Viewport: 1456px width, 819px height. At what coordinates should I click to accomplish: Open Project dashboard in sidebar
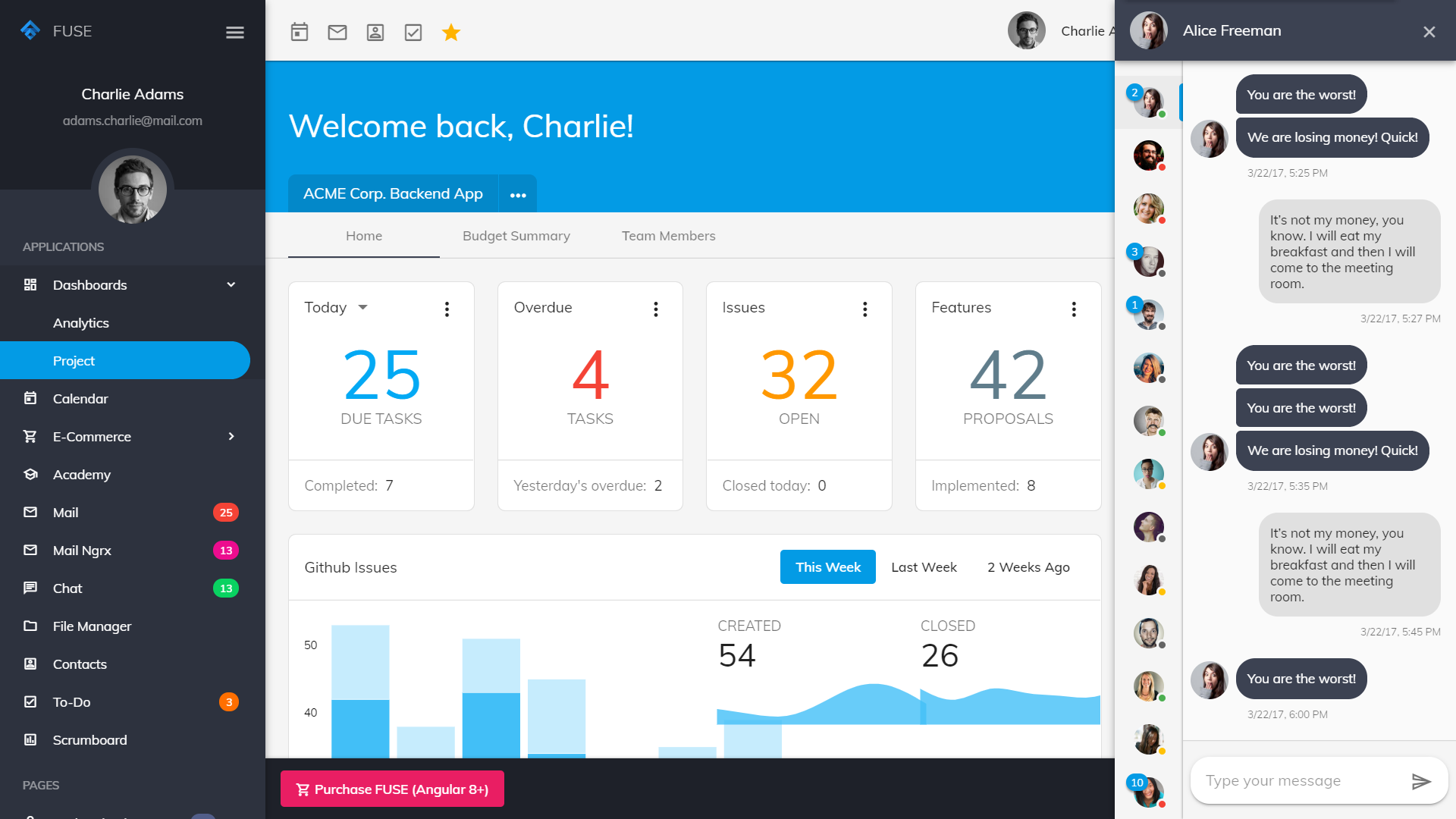tap(125, 360)
